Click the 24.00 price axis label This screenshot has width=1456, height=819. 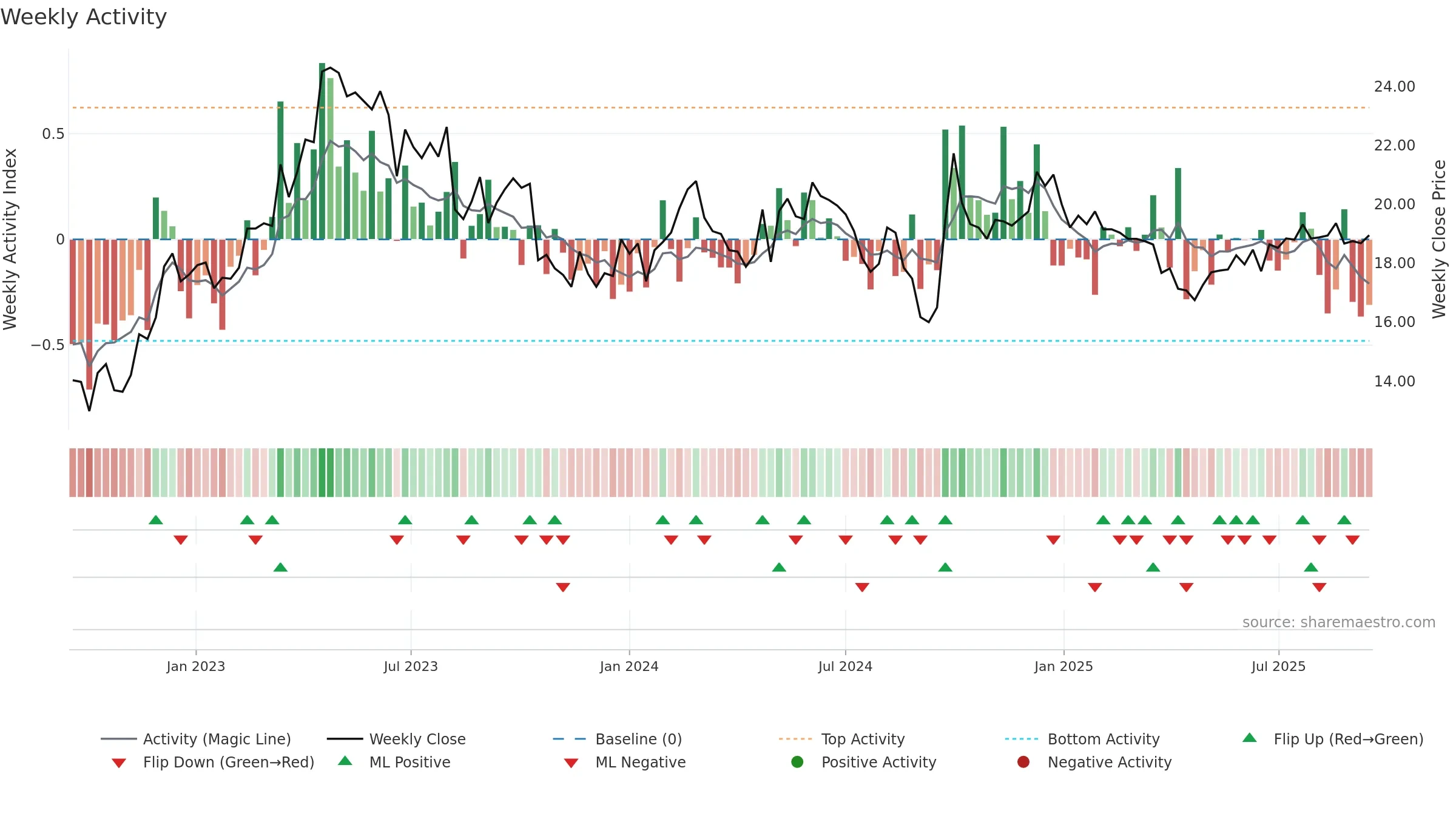coord(1395,87)
